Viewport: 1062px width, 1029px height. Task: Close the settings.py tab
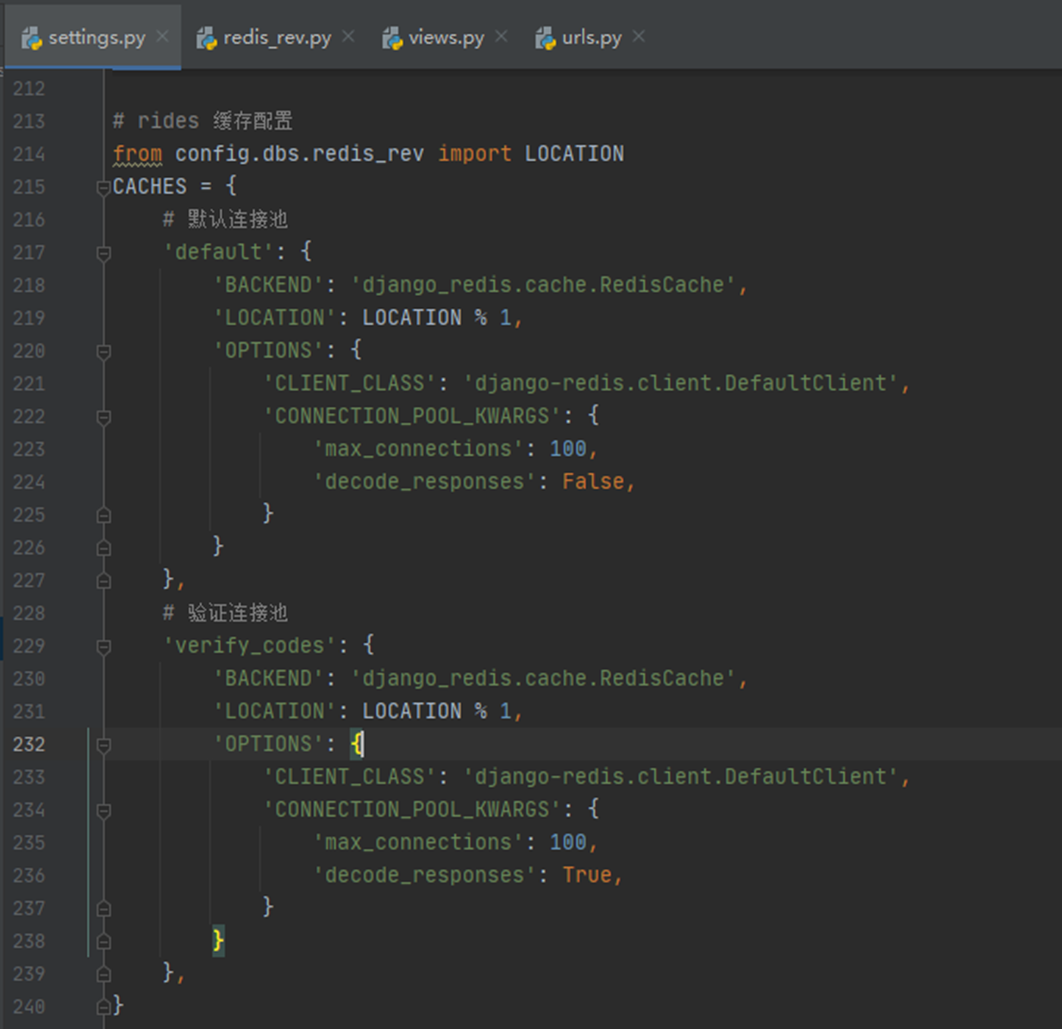(162, 37)
